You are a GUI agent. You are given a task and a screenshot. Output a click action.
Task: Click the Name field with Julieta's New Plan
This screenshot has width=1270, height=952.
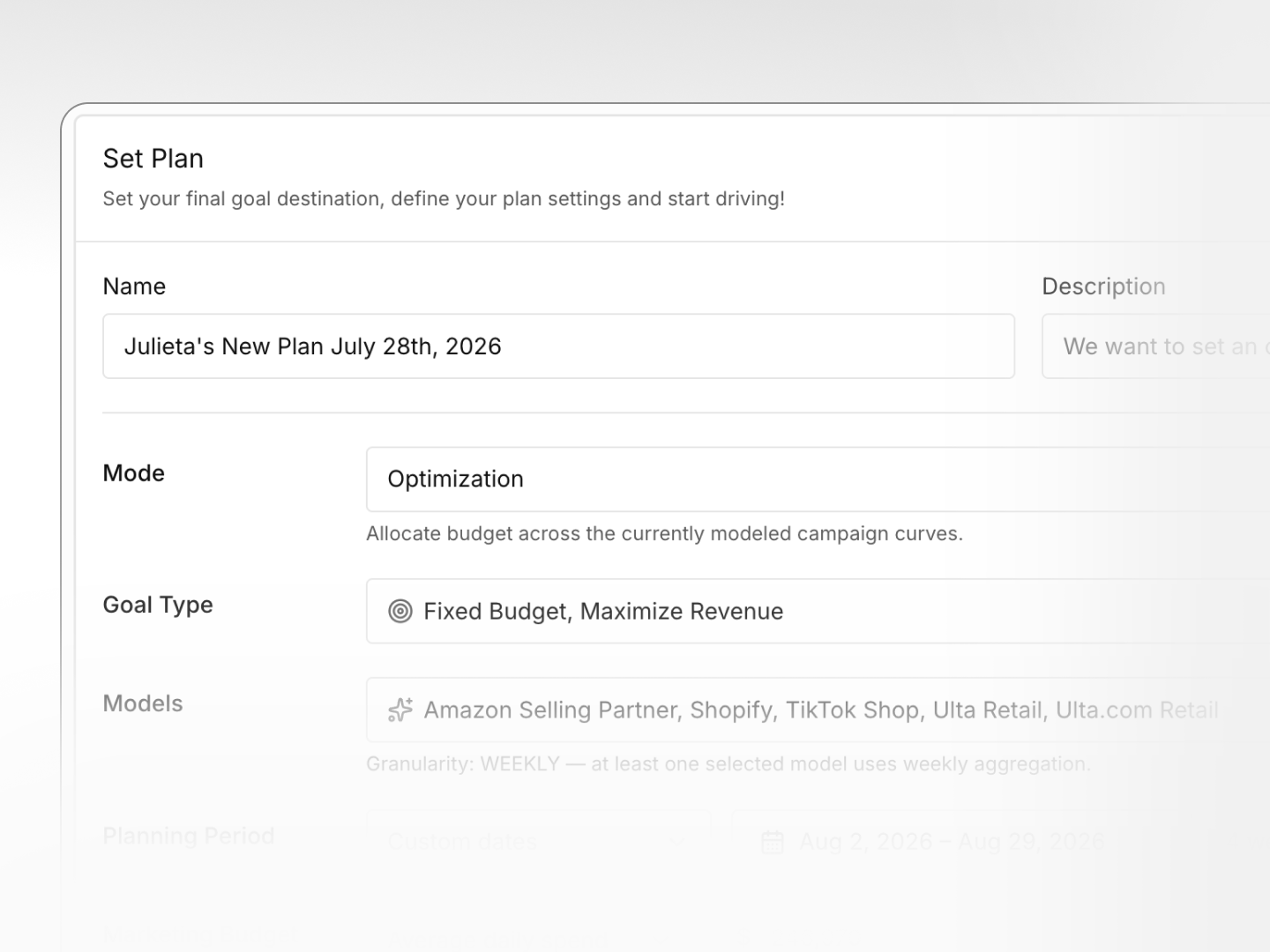pyautogui.click(x=558, y=346)
